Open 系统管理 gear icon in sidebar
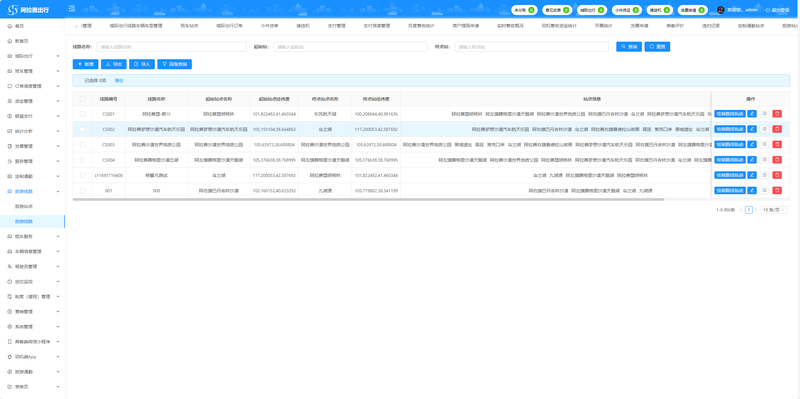Image resolution: width=800 pixels, height=399 pixels. point(10,327)
